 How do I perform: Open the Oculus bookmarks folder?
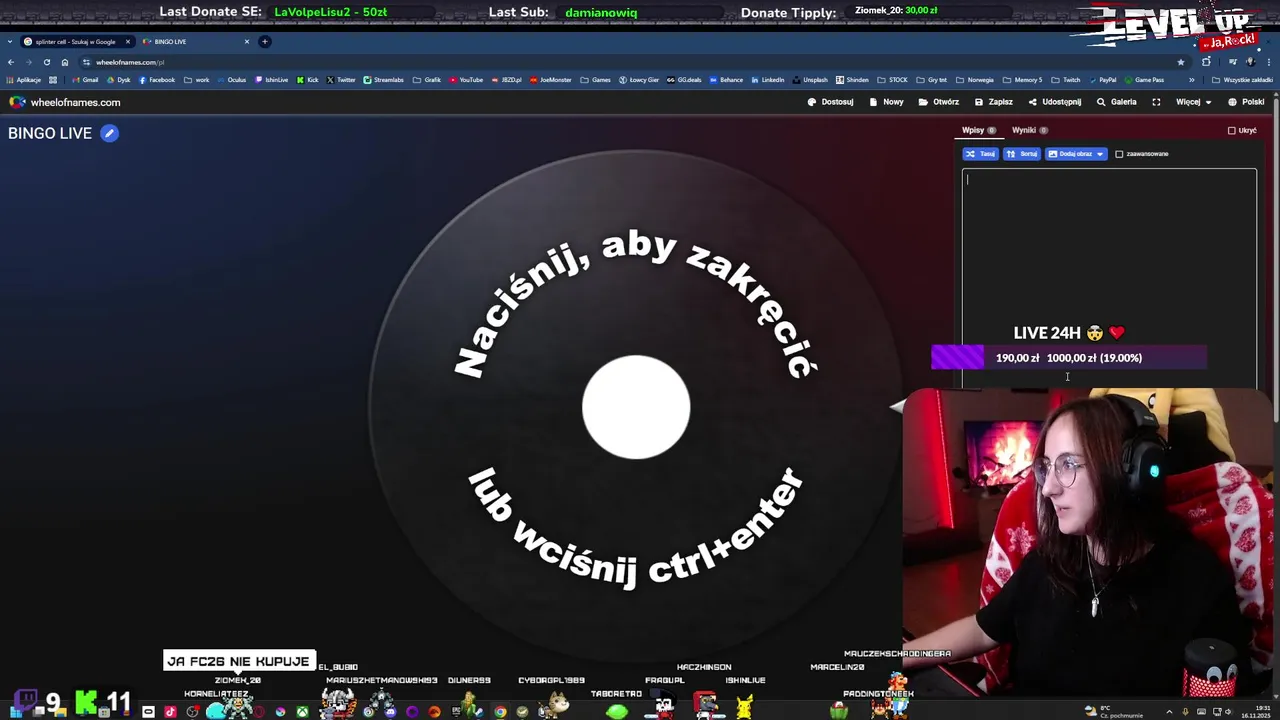(231, 80)
